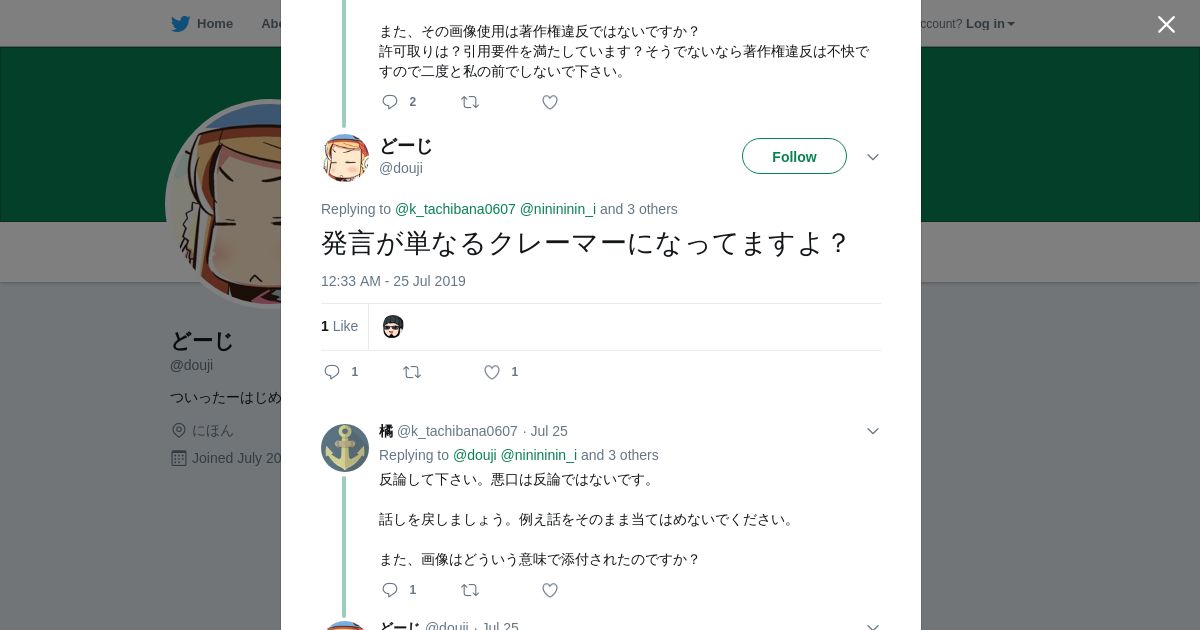
Task: Like the top quoted reply tweet
Action: (550, 102)
